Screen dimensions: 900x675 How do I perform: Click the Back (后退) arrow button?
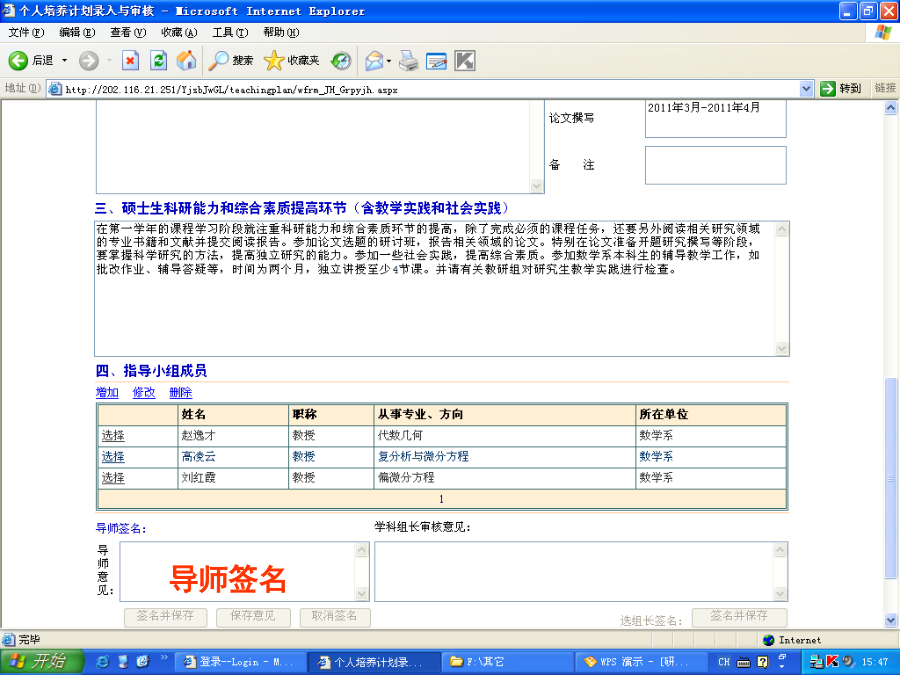point(31,61)
